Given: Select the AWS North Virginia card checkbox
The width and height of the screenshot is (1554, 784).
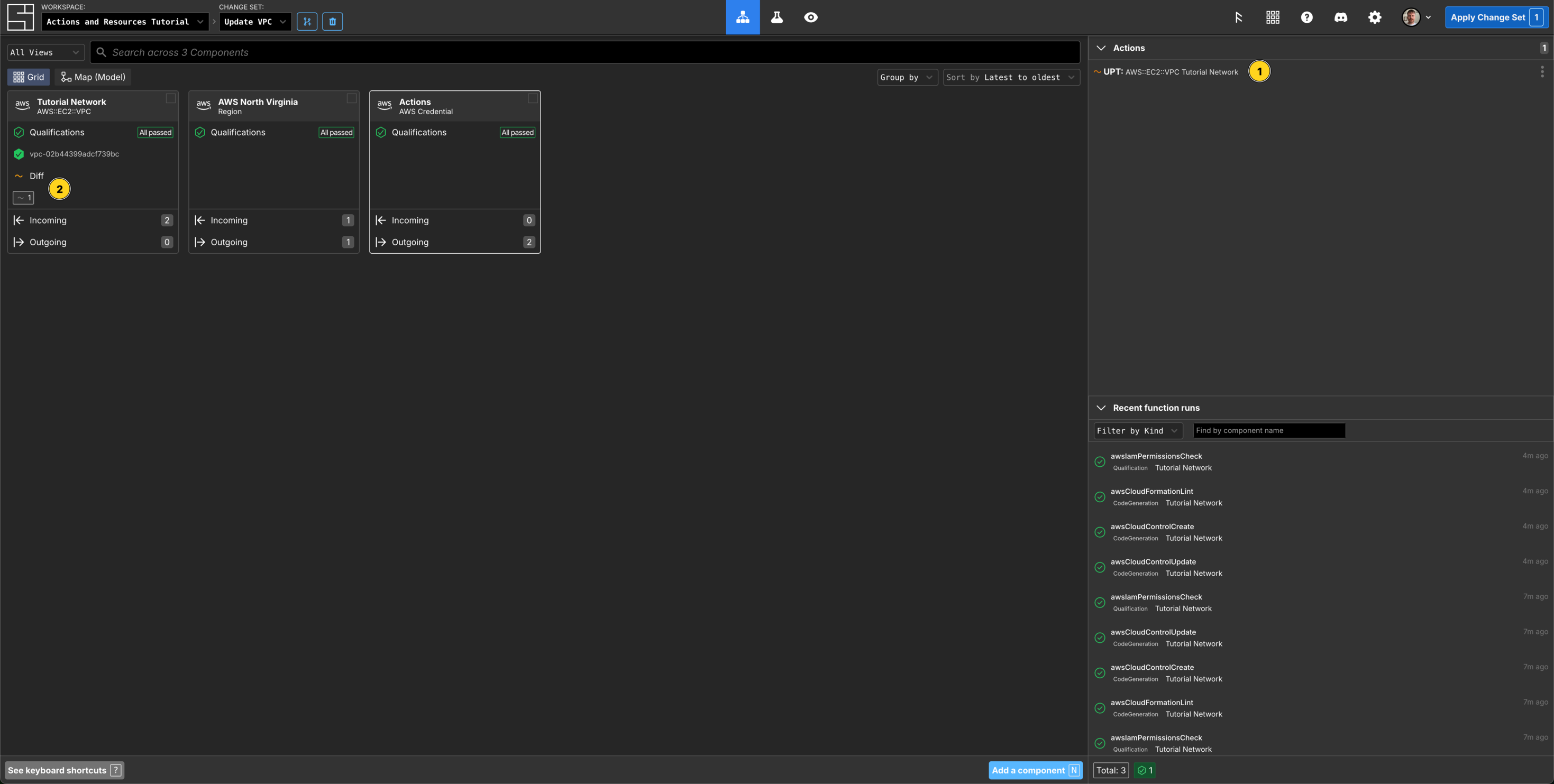Looking at the screenshot, I should 352,98.
